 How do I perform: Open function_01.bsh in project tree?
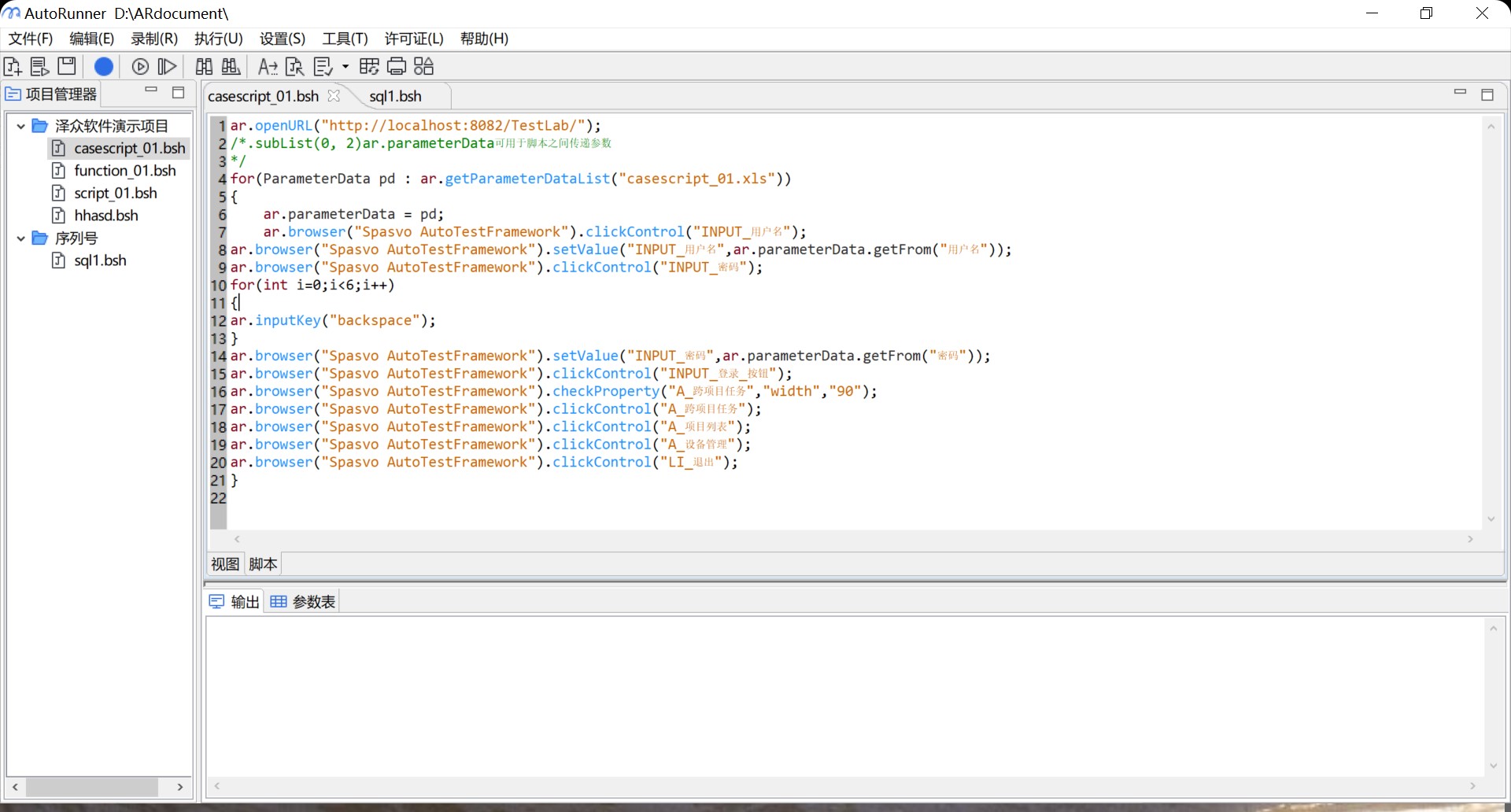point(124,171)
